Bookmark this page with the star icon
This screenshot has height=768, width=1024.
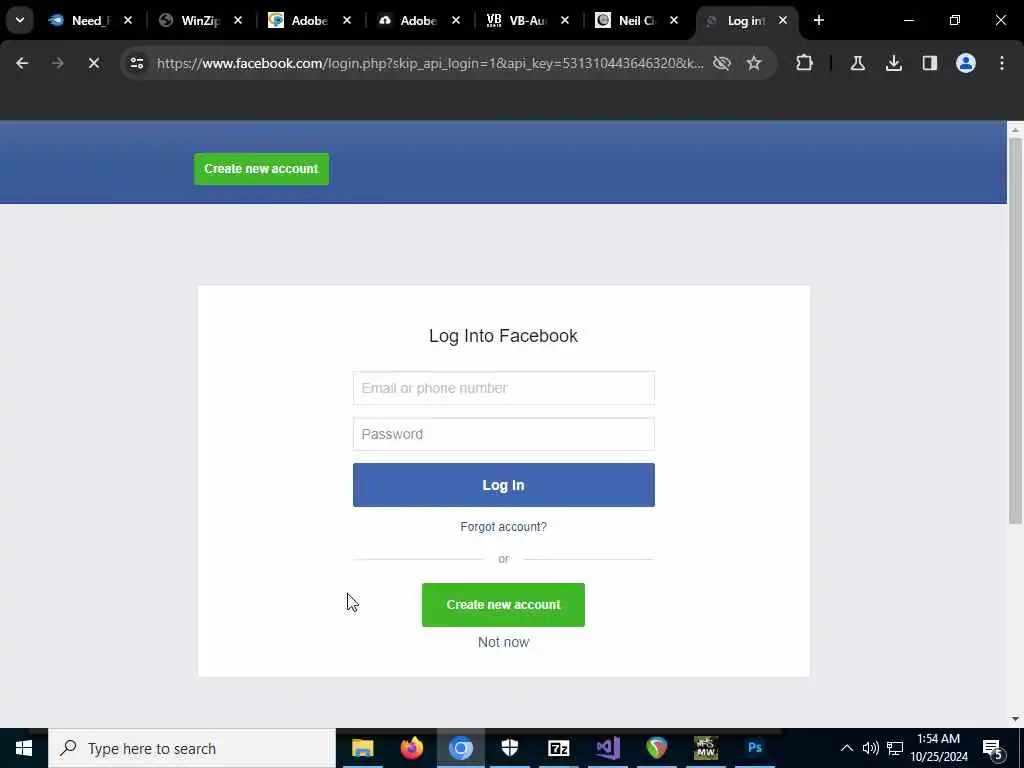[x=754, y=63]
